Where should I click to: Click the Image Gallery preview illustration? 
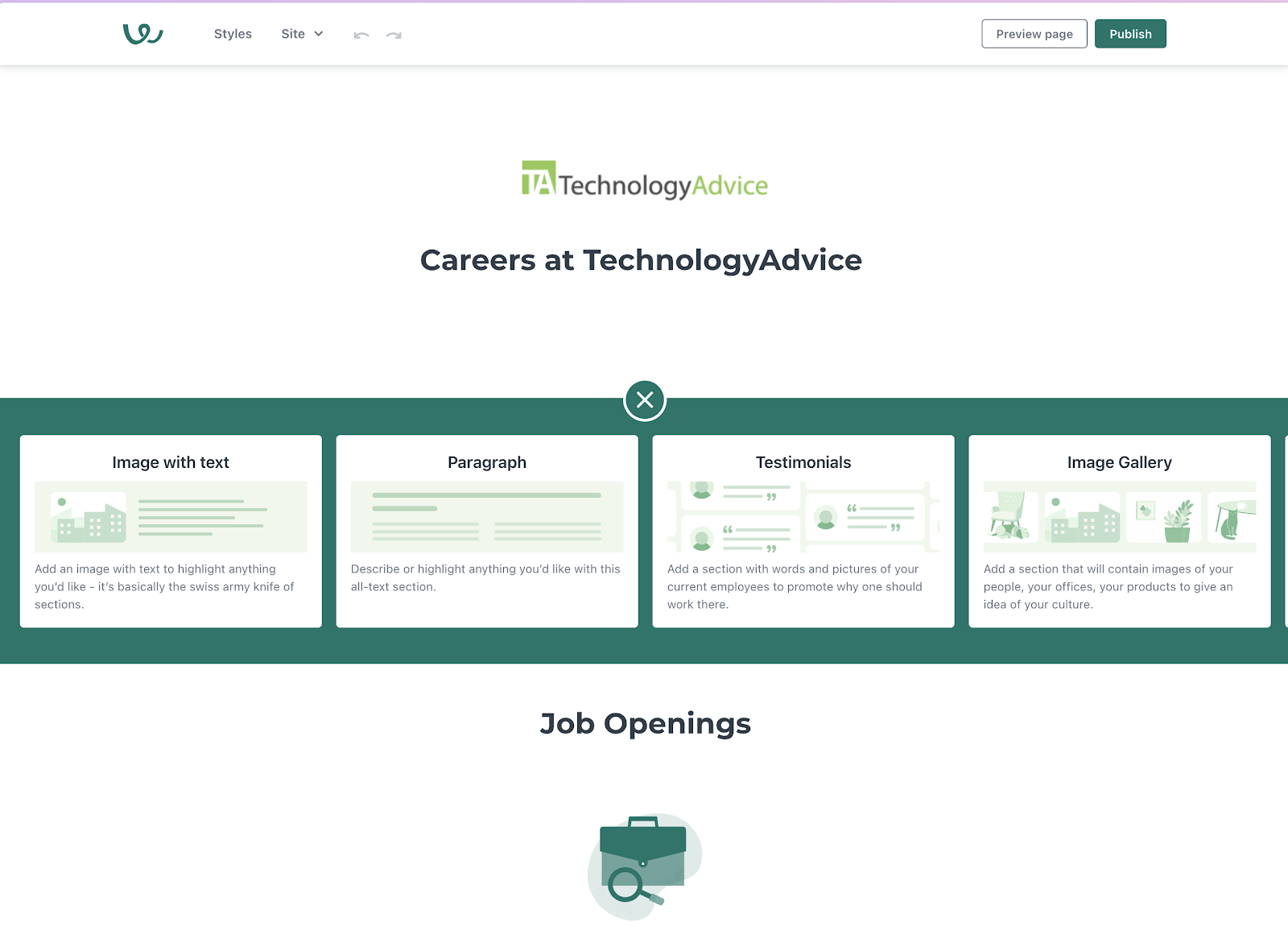click(x=1120, y=517)
